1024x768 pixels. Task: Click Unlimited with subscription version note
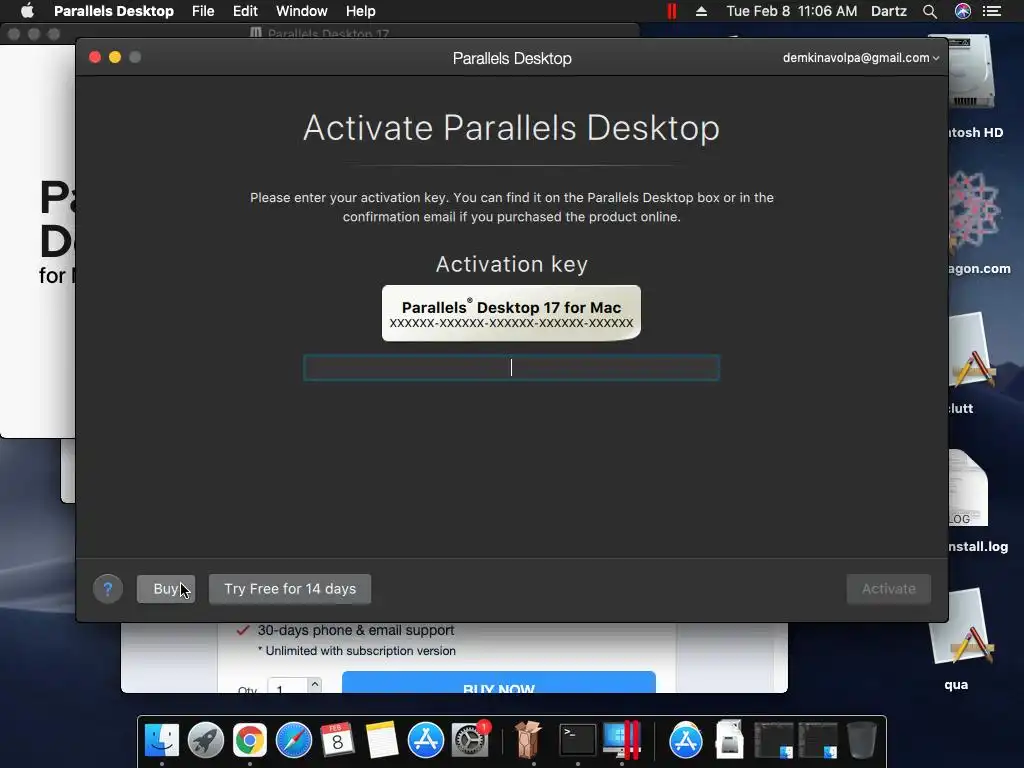[x=357, y=651]
